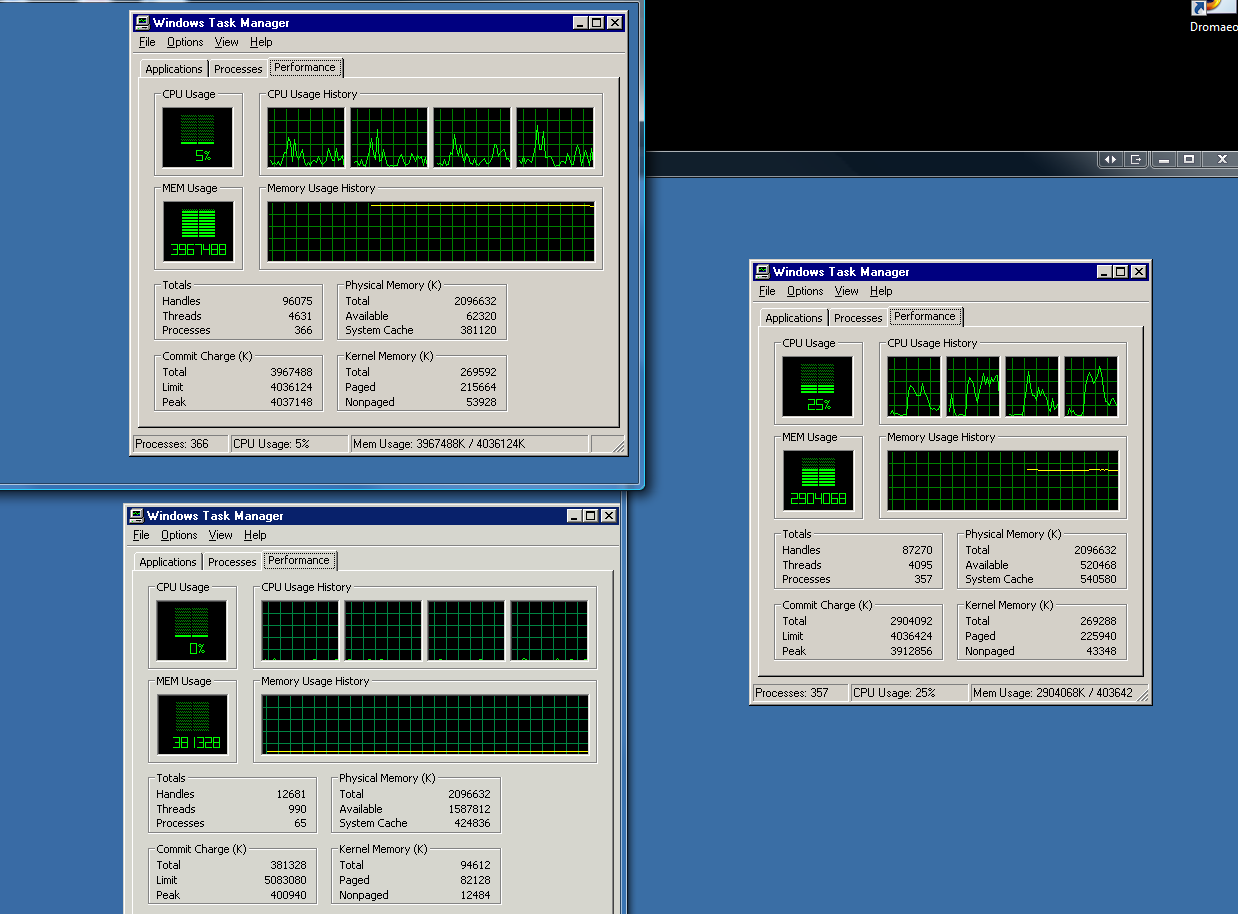Open Help menu in 357-process Task Manager

(x=881, y=291)
